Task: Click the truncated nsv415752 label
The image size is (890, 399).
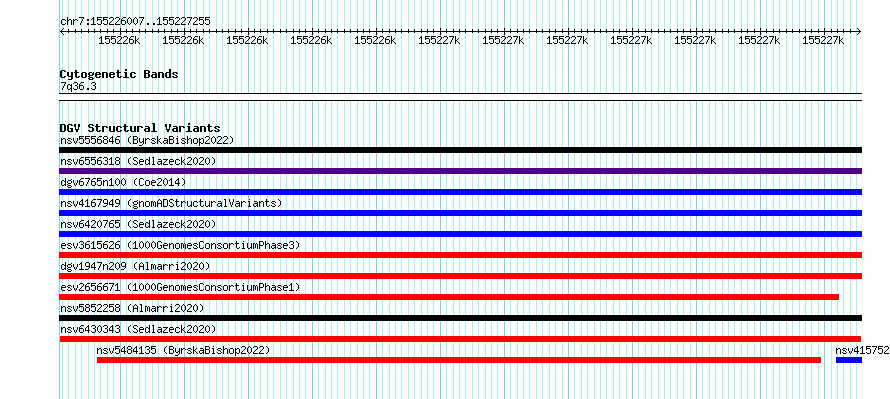Action: [x=862, y=350]
